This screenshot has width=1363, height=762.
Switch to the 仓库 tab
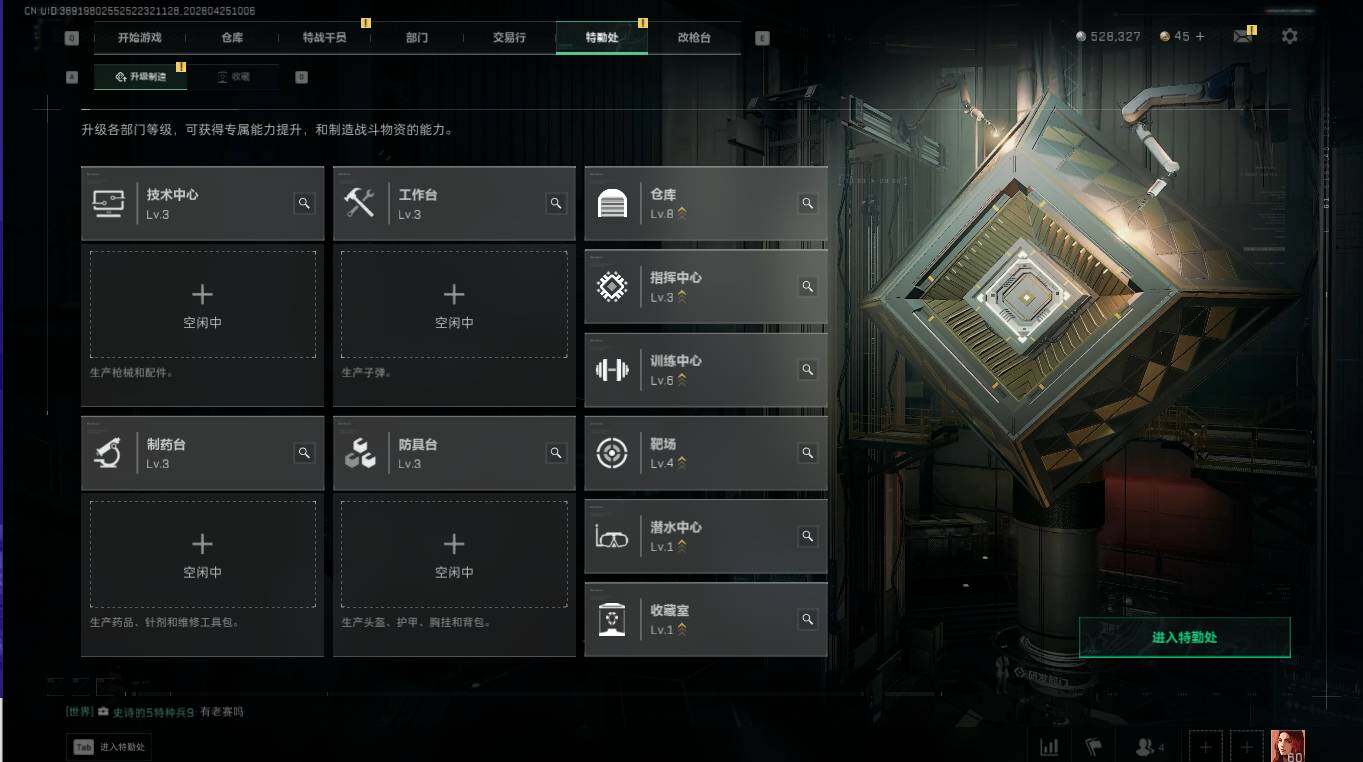pos(232,38)
